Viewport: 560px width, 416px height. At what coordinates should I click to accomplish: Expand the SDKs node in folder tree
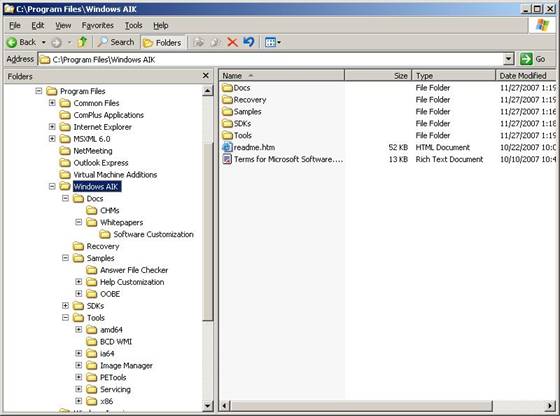65,306
